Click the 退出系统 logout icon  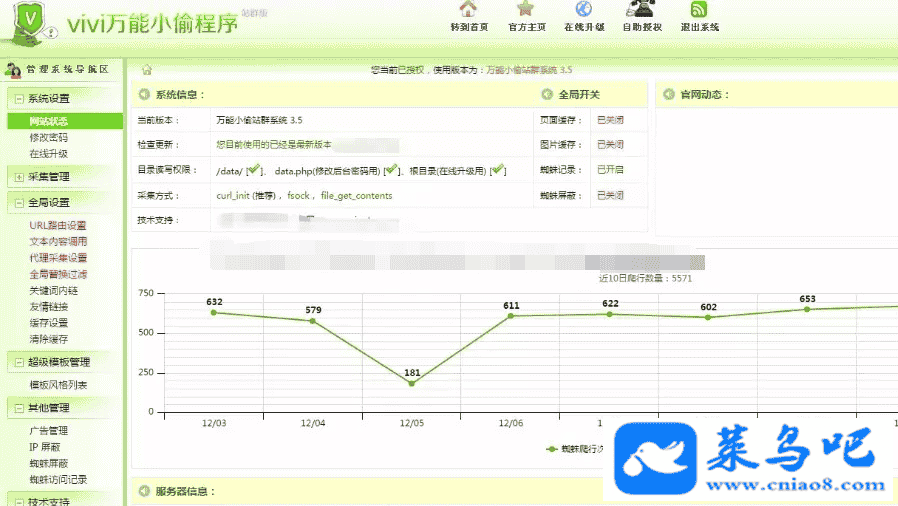pos(699,11)
